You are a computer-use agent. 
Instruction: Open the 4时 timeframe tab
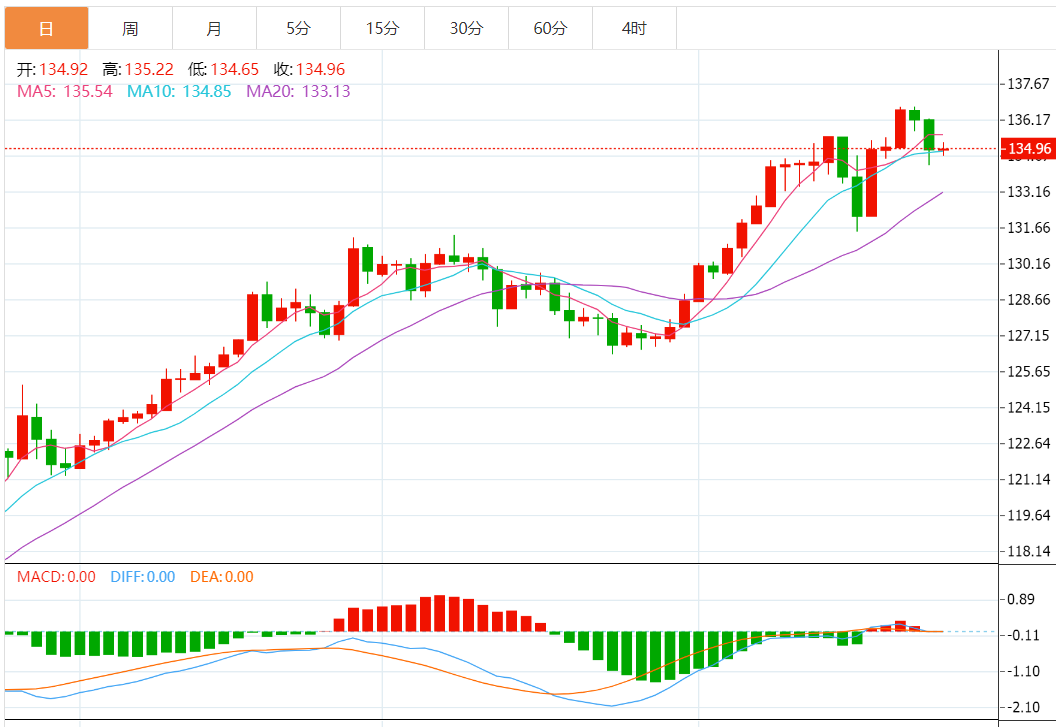(x=634, y=28)
